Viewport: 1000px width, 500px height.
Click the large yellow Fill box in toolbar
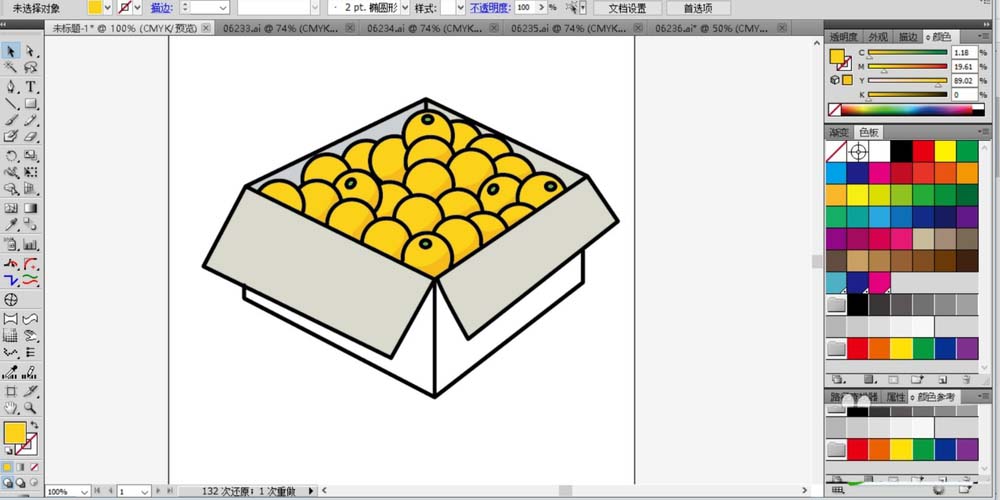(x=14, y=433)
